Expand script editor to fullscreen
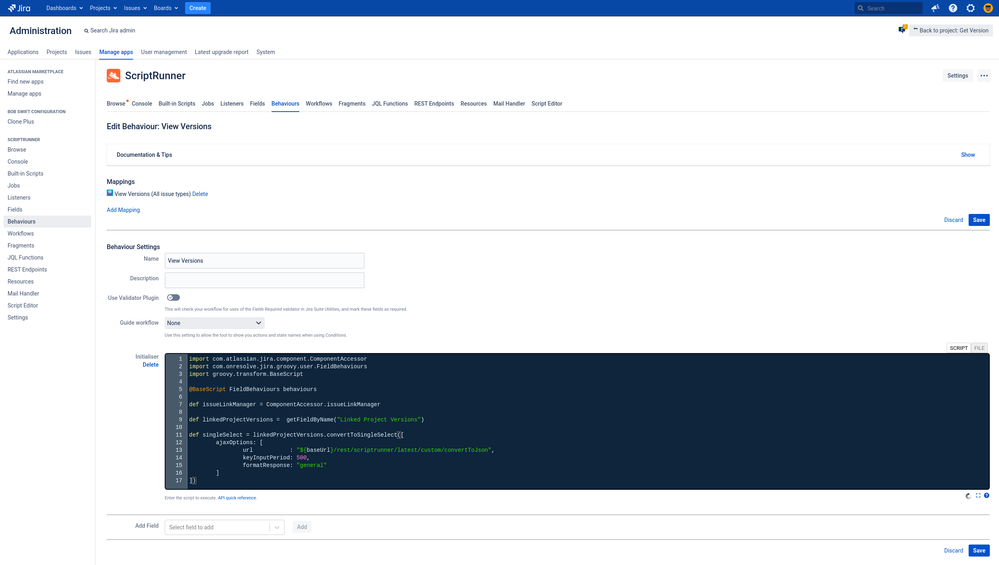 pos(978,496)
